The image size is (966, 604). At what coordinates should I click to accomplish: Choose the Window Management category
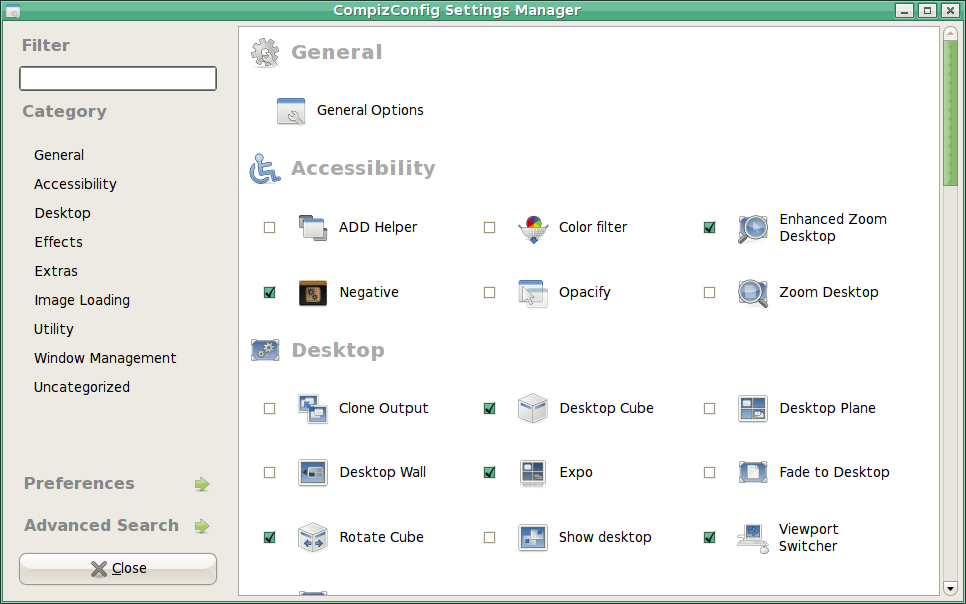pos(105,358)
